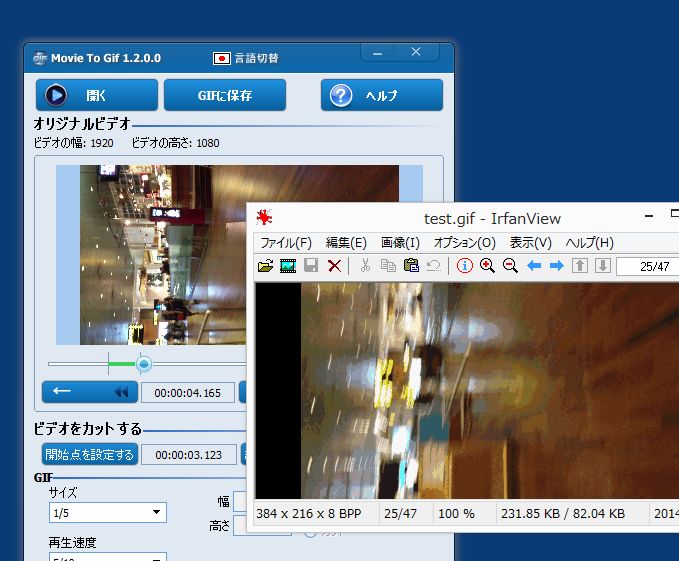
Task: Click the video position slider handle
Action: [x=143, y=364]
